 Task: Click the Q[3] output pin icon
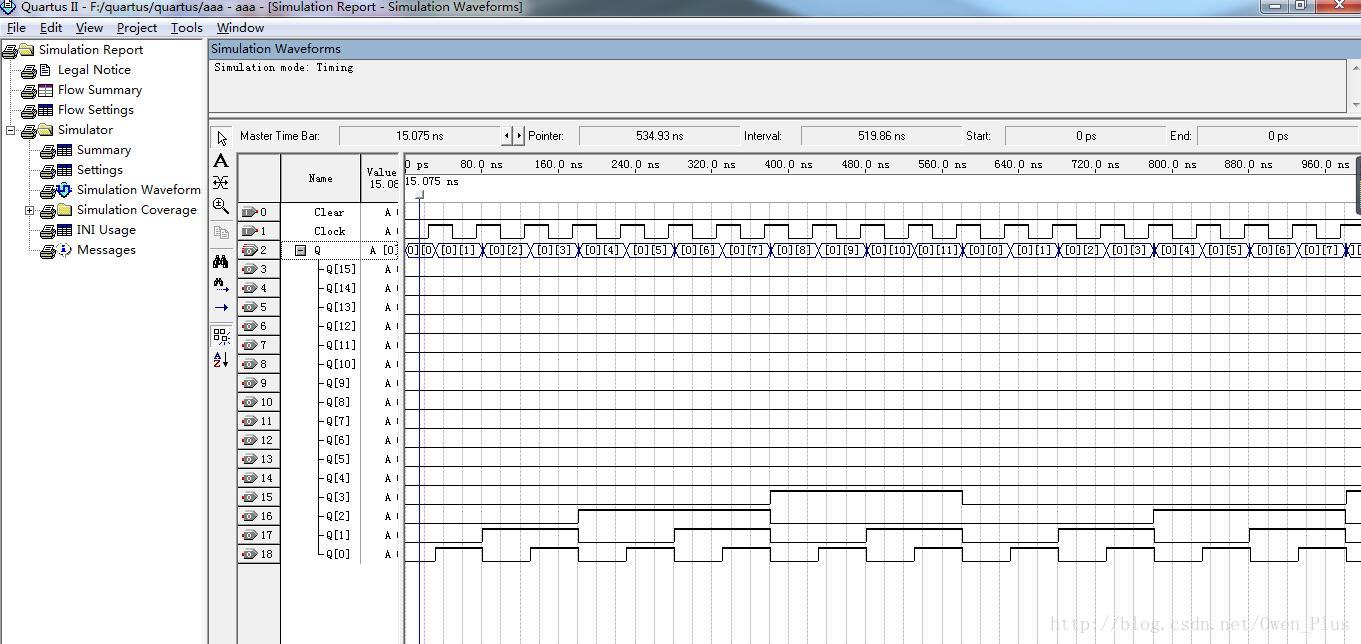tap(249, 497)
